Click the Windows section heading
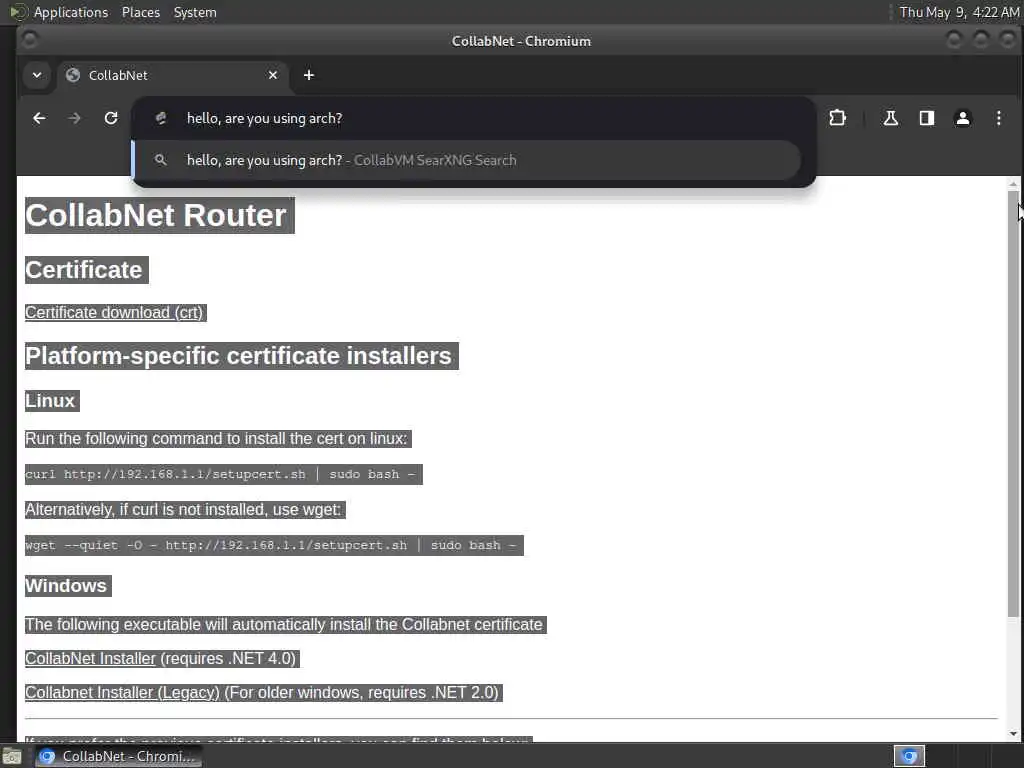Image resolution: width=1024 pixels, height=768 pixels. pyautogui.click(x=68, y=586)
